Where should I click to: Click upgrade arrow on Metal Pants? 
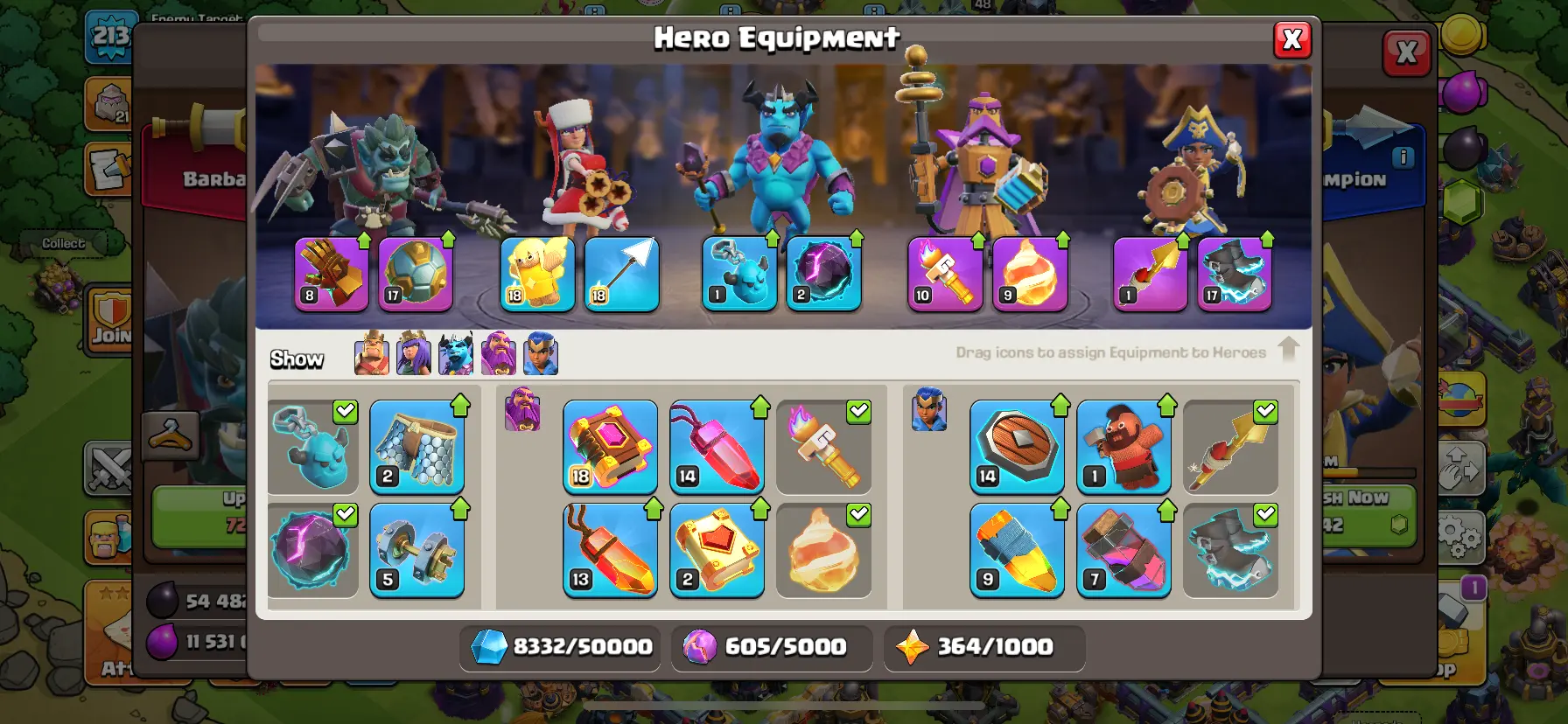click(460, 405)
